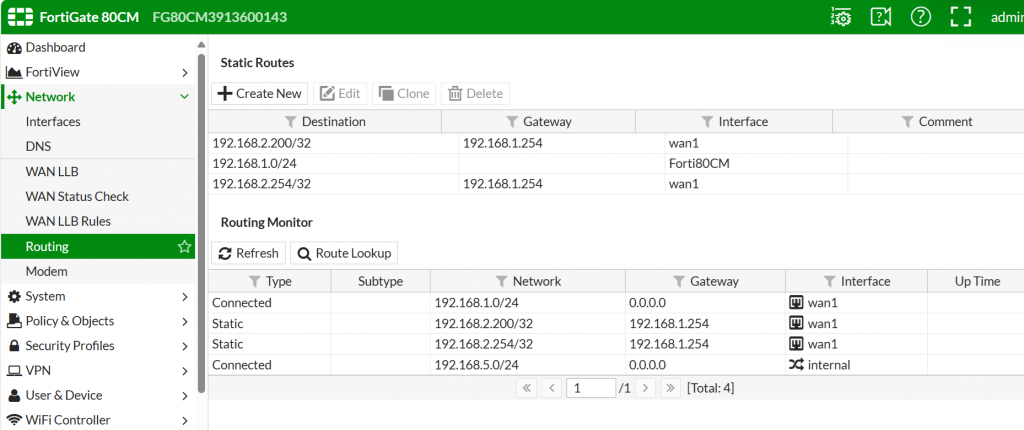Filter the static routes Interface column

pos(707,122)
